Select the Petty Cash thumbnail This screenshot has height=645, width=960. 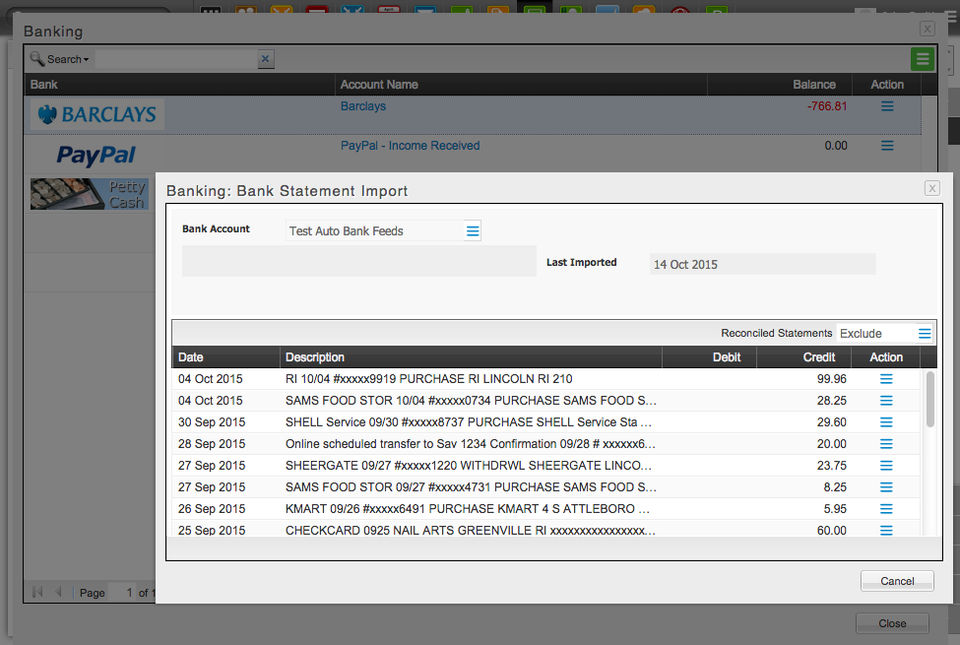(x=89, y=194)
